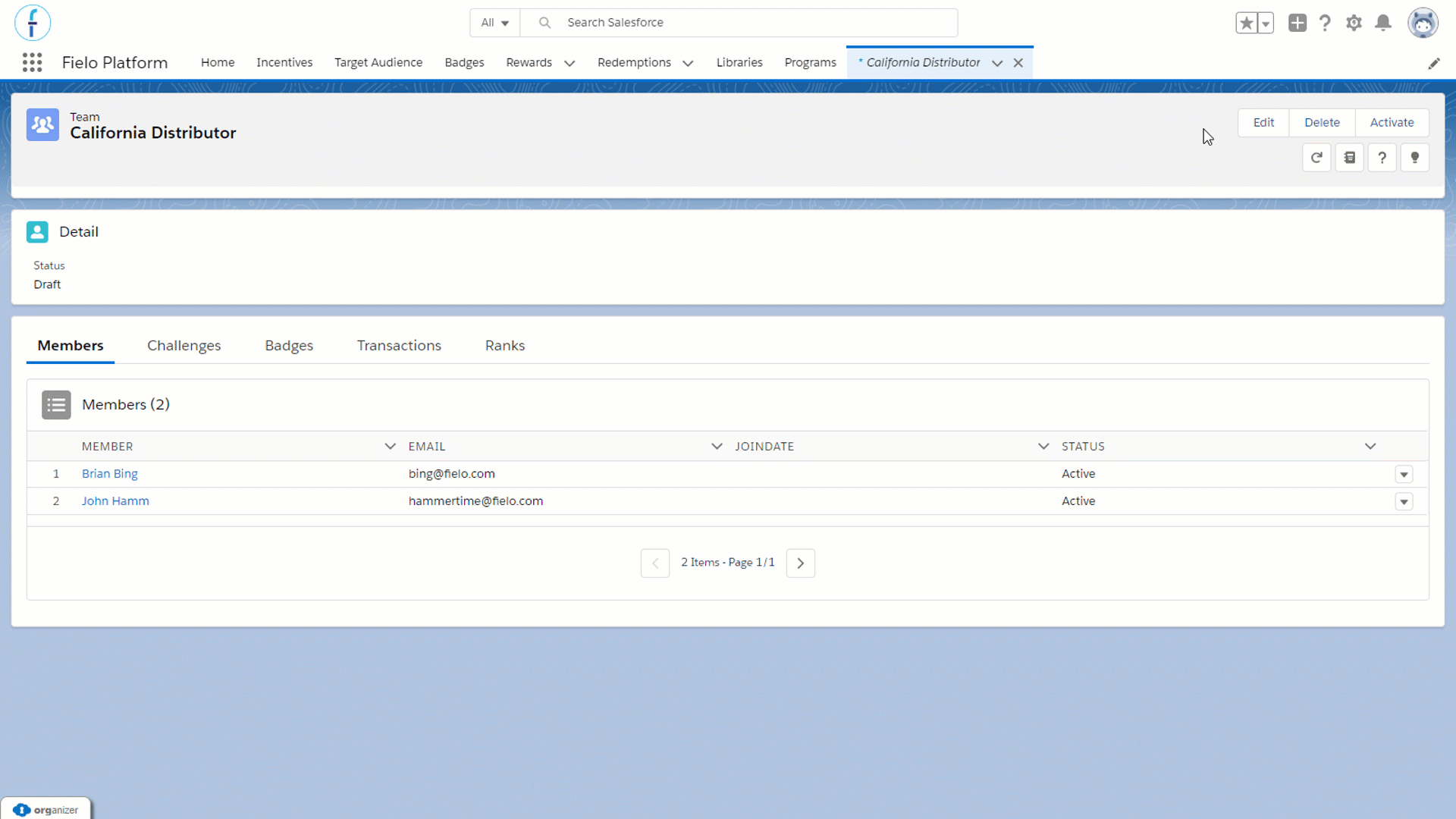Viewport: 1456px width, 819px height.
Task: Go to the Home tab
Action: pos(218,62)
